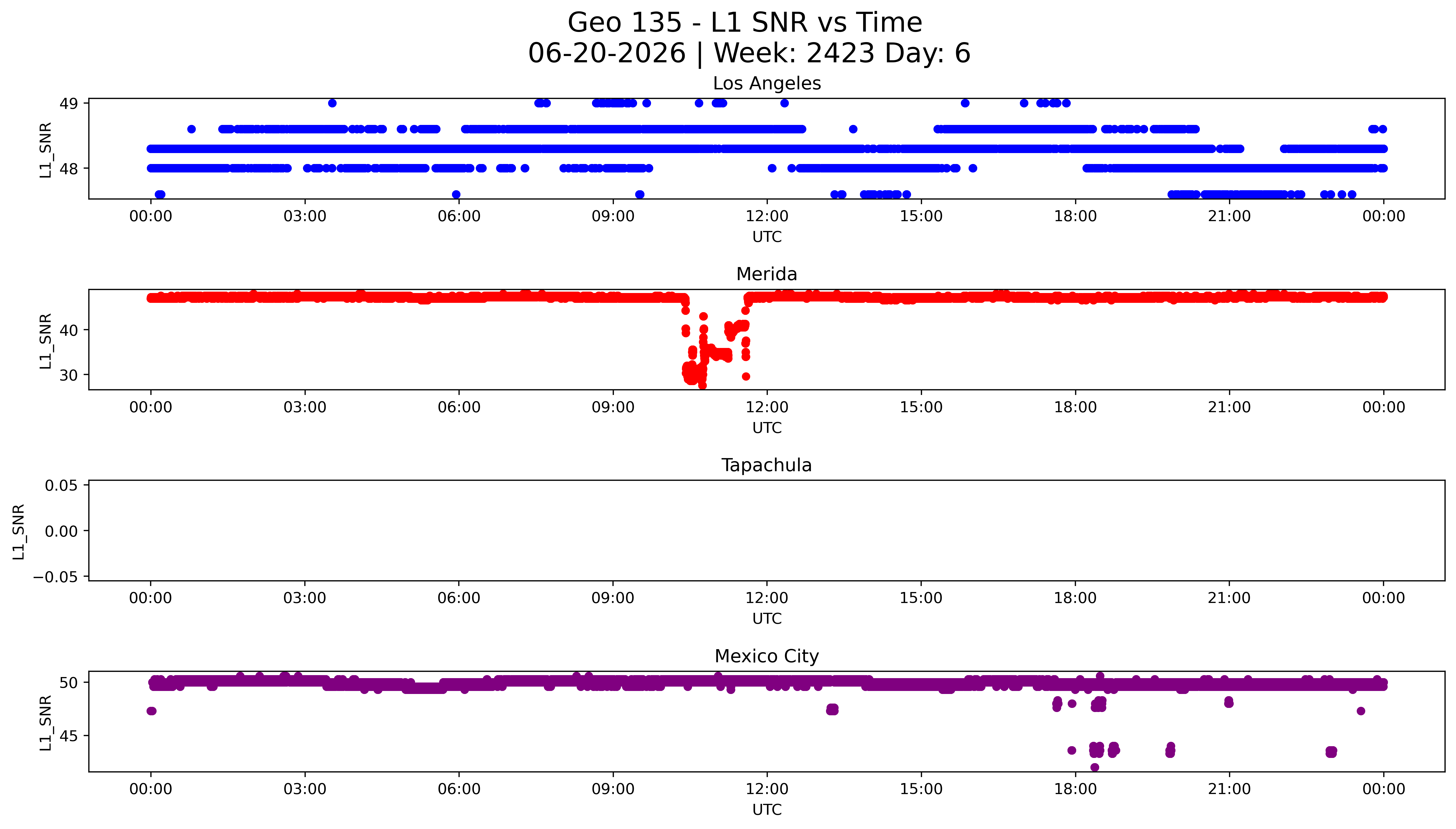1456x829 pixels.
Task: Click the Tapachula subplot title
Action: 766,465
